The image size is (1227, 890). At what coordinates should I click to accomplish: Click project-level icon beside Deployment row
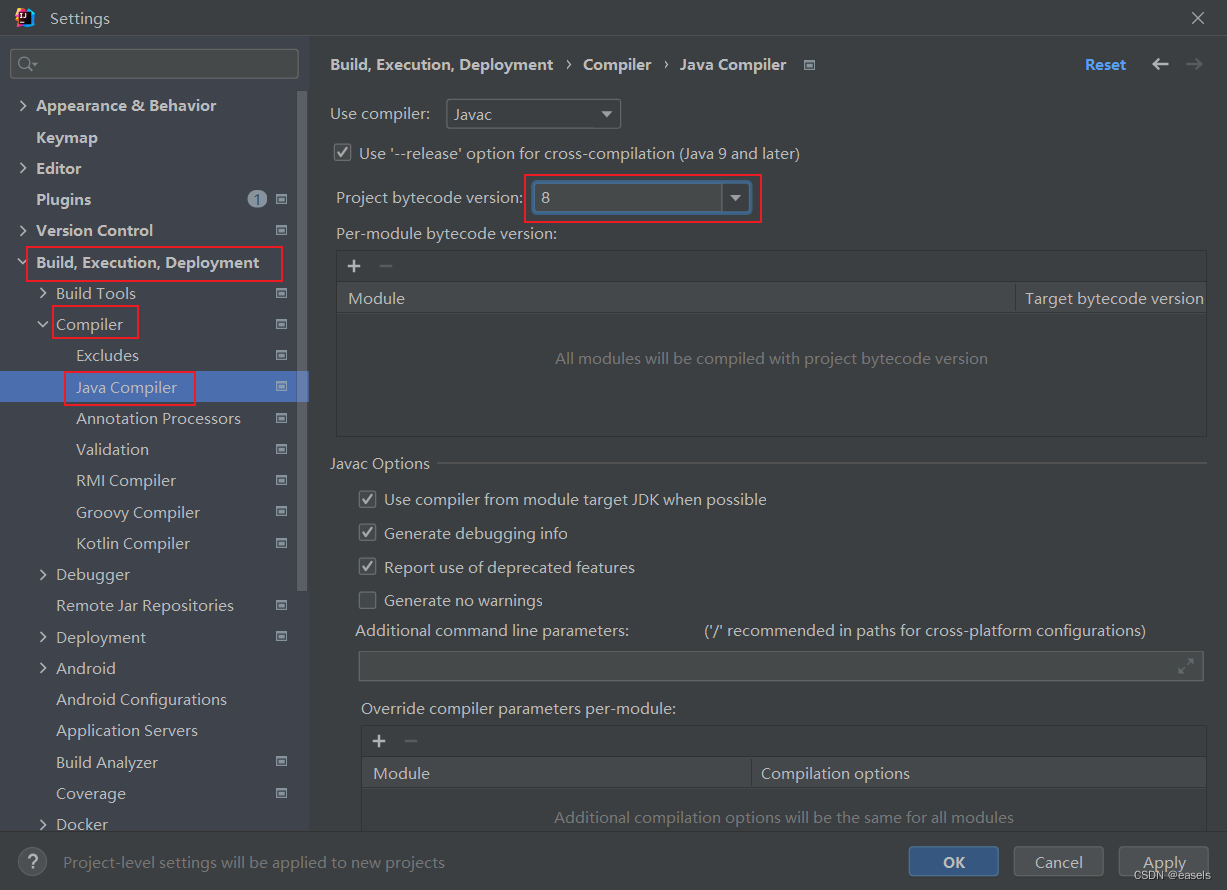coord(282,637)
